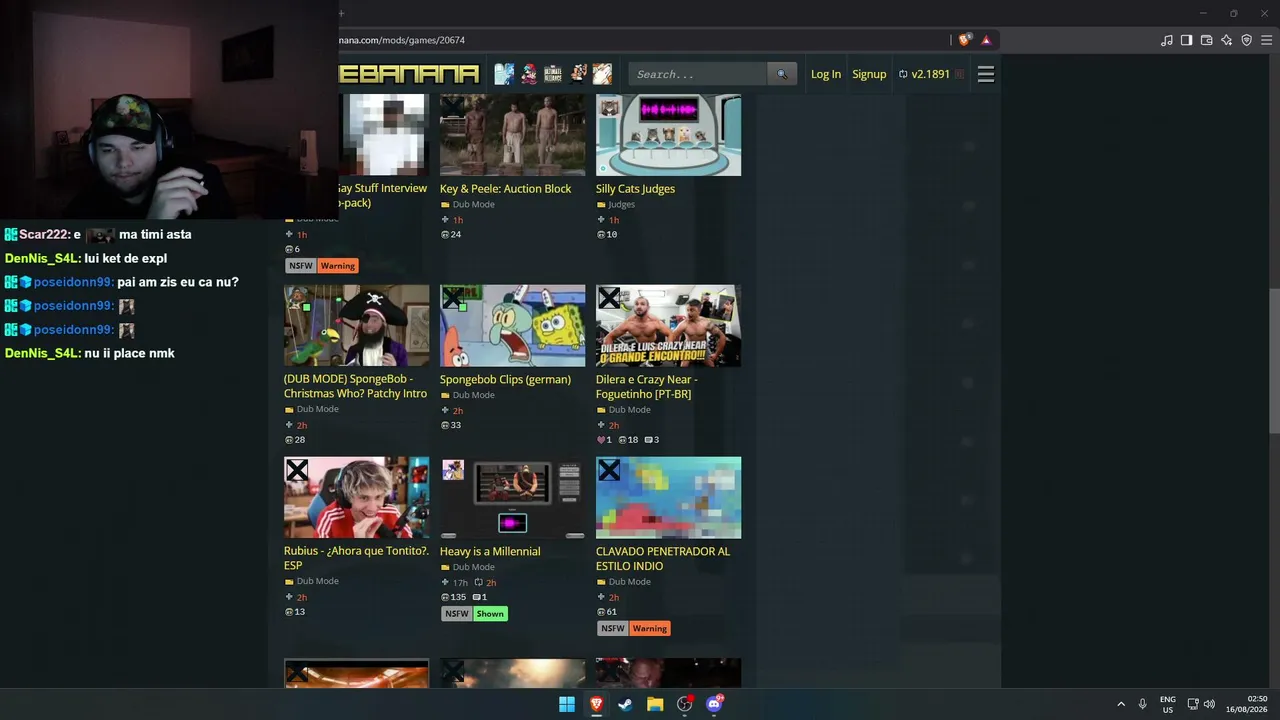This screenshot has height=720, width=1280.
Task: Open CLAVADO PENETRADOR AL ESTILO INDIO mod
Action: pos(663,559)
